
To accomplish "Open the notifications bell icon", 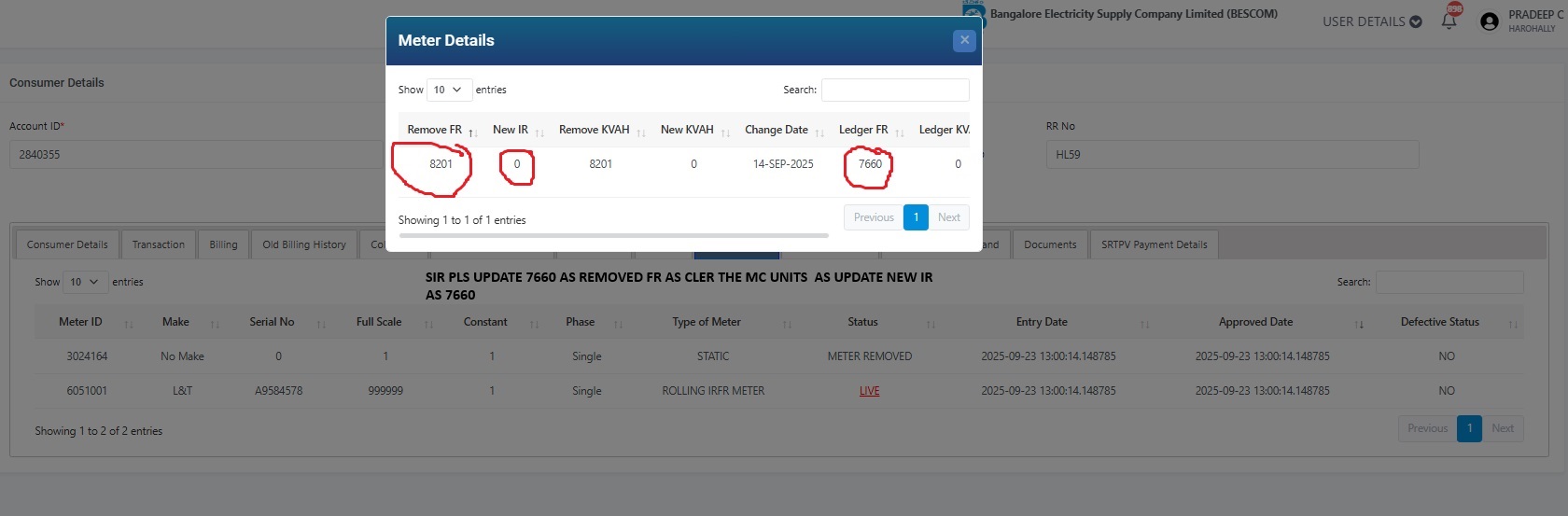I will pos(1449,21).
